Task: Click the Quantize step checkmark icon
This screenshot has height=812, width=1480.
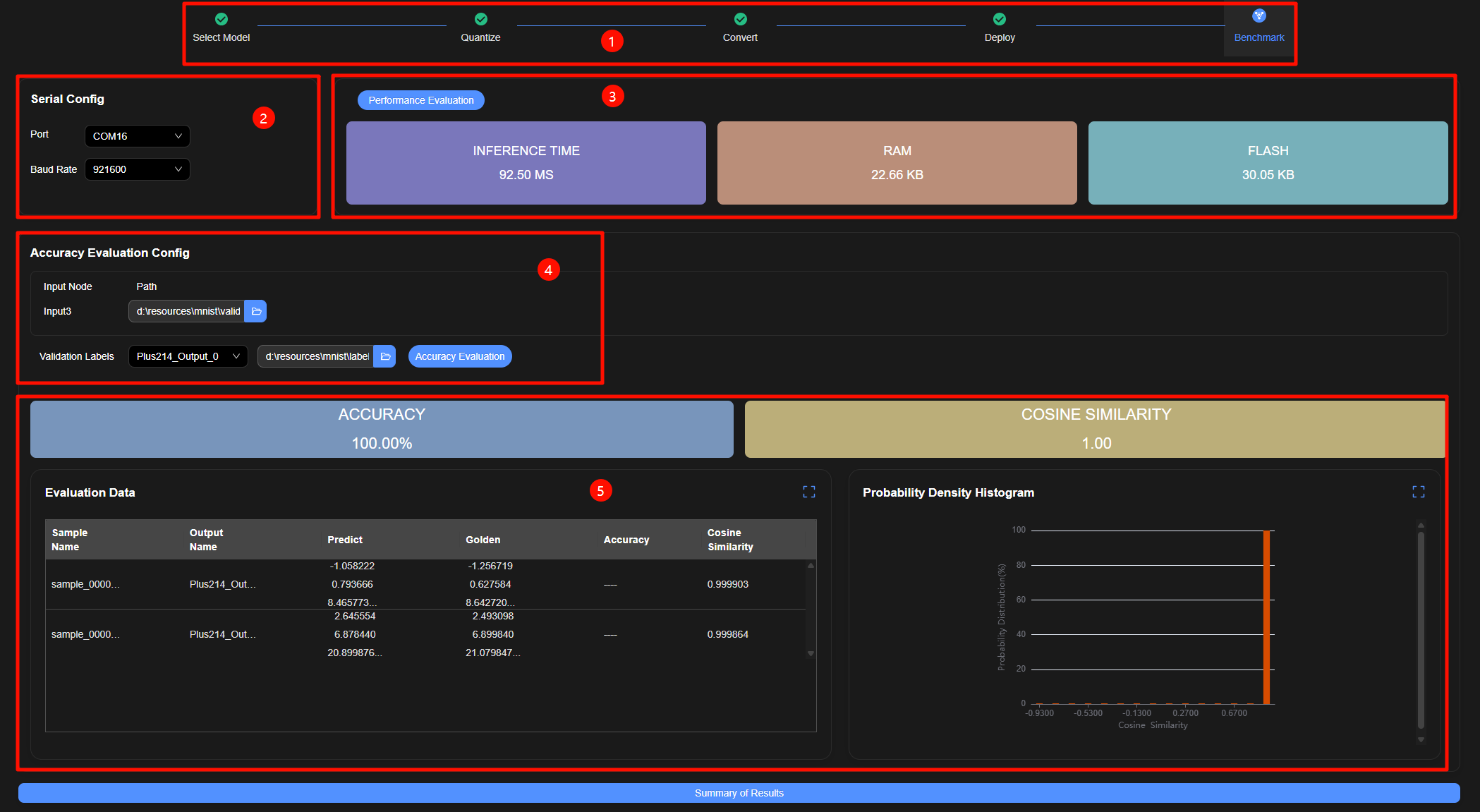Action: click(x=481, y=19)
